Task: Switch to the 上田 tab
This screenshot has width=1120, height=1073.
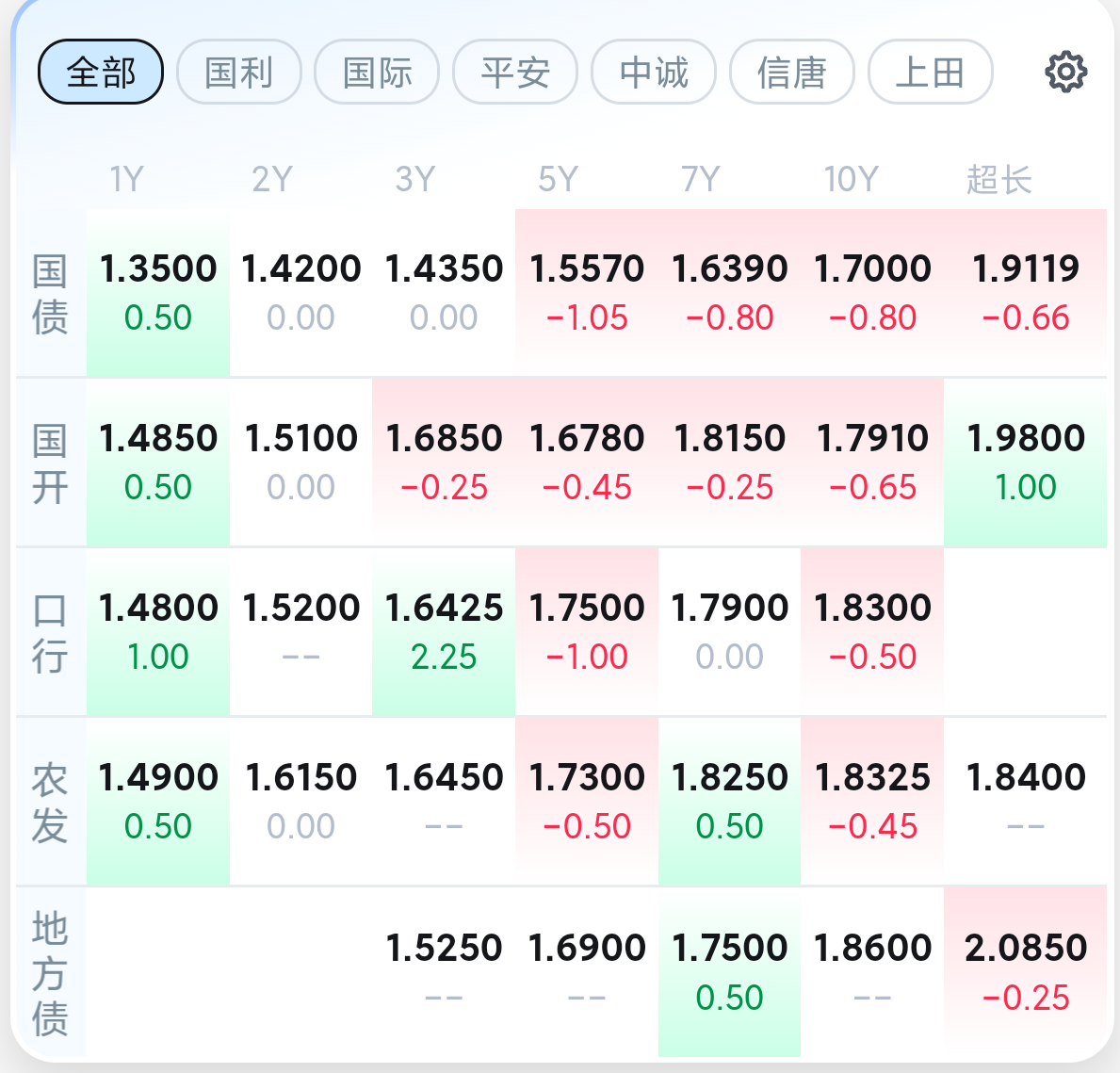Action: pyautogui.click(x=931, y=72)
